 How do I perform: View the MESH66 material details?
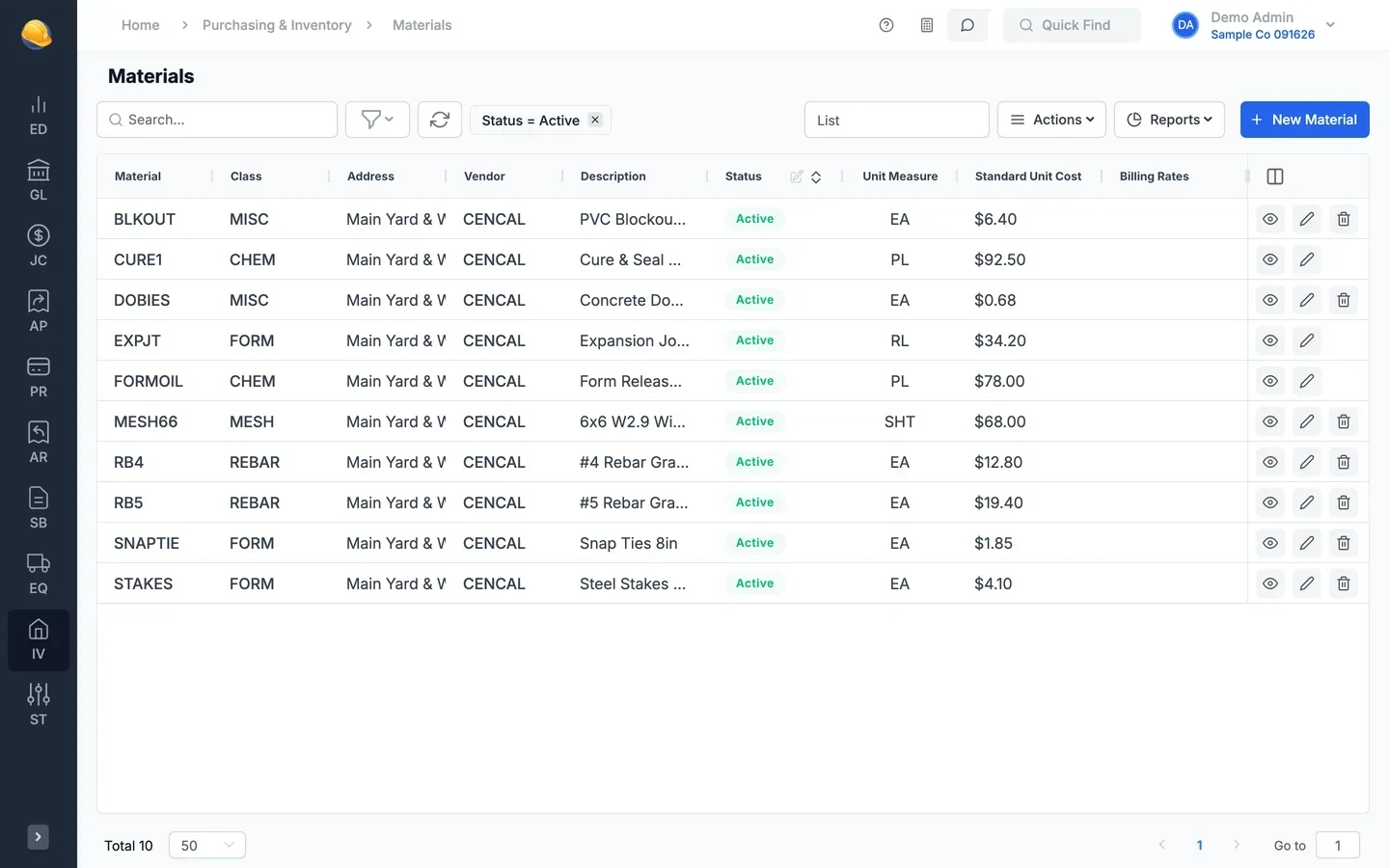tap(1270, 421)
